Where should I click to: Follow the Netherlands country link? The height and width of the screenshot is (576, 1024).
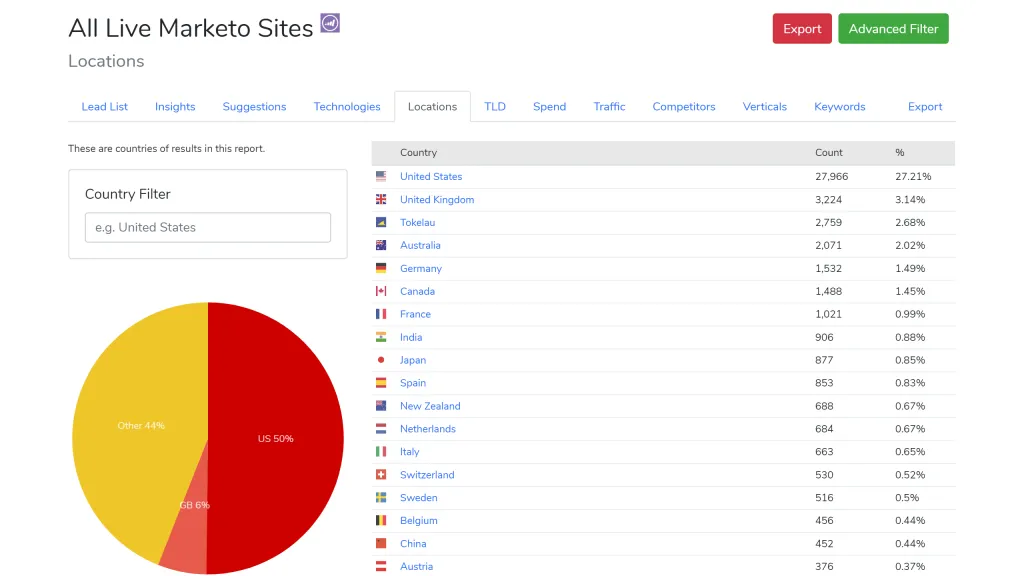[428, 428]
